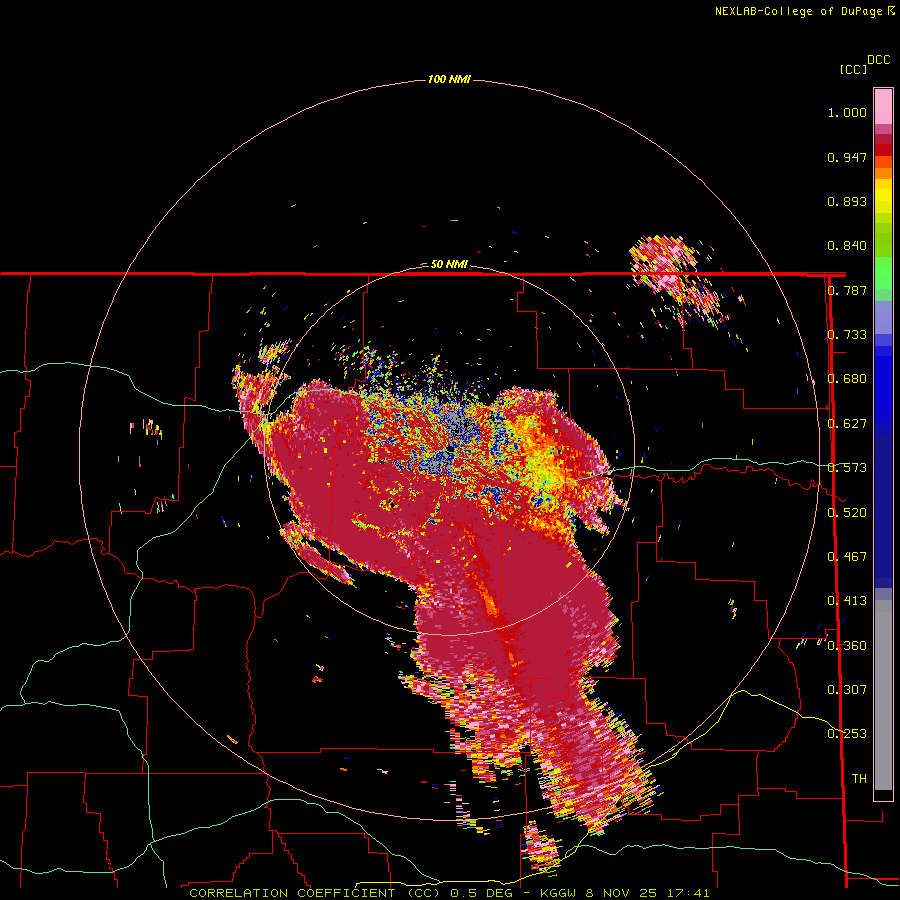Screen dimensions: 900x900
Task: Click the 0.413 scale value
Action: pos(847,601)
